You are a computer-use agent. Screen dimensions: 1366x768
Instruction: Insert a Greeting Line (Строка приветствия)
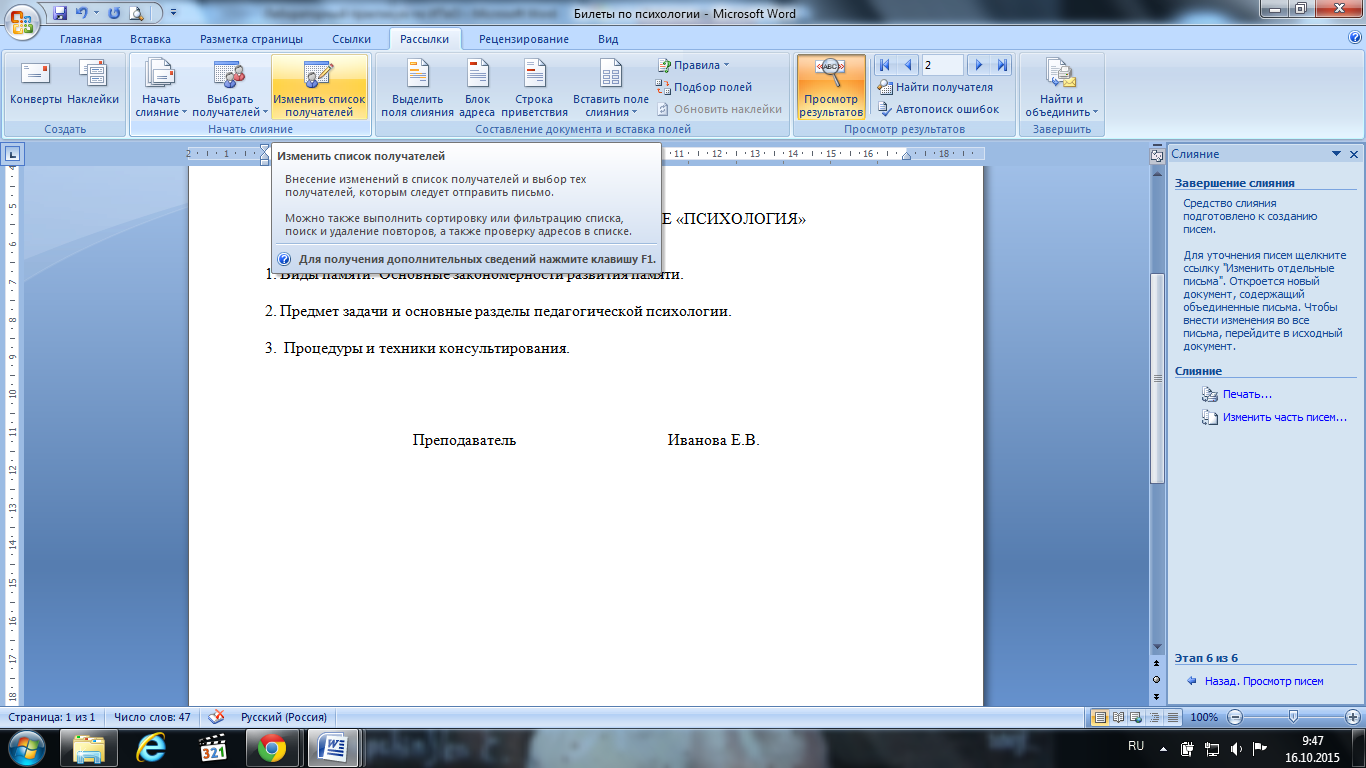tap(534, 87)
